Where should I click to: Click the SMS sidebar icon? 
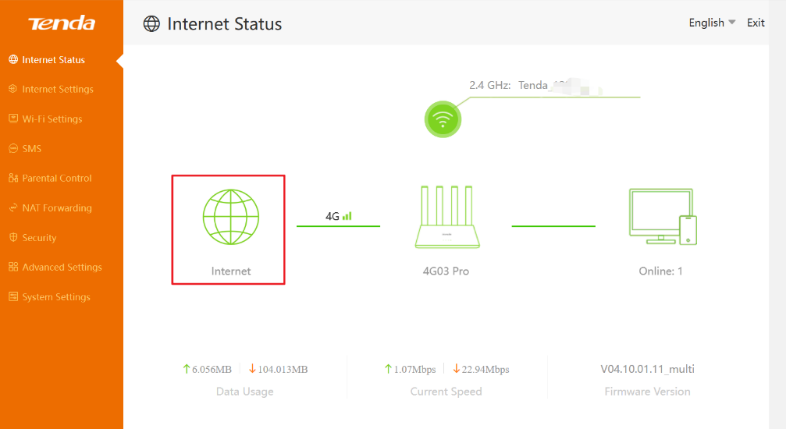click(x=13, y=148)
